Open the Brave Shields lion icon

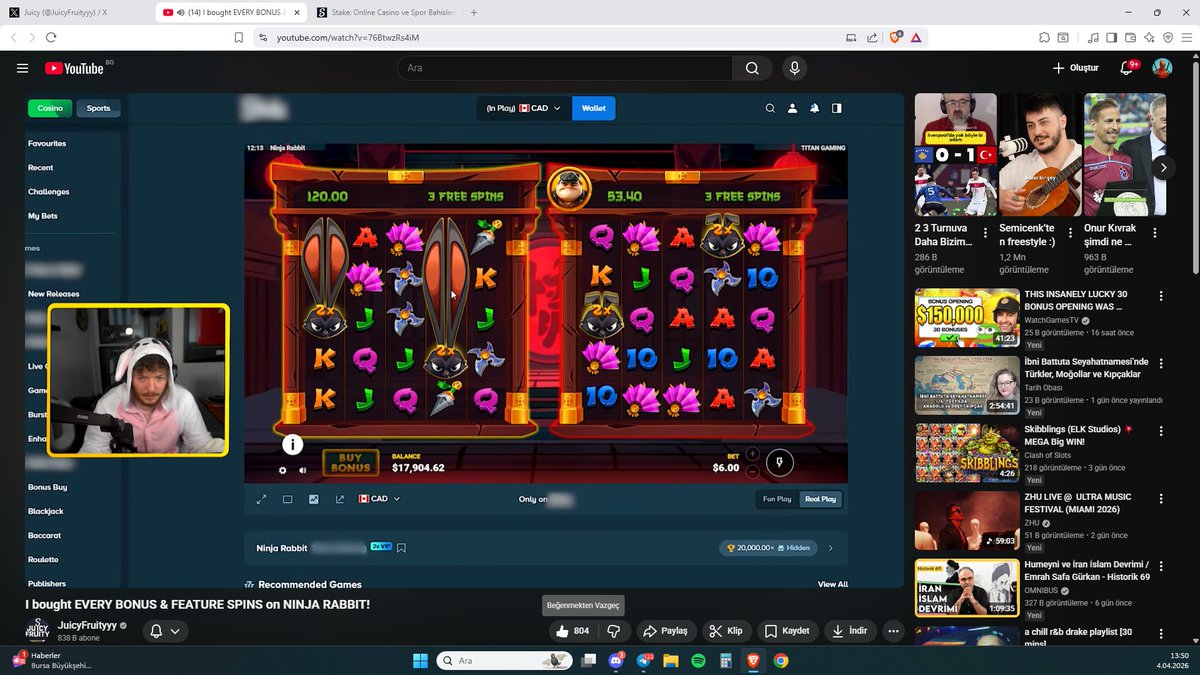click(895, 37)
